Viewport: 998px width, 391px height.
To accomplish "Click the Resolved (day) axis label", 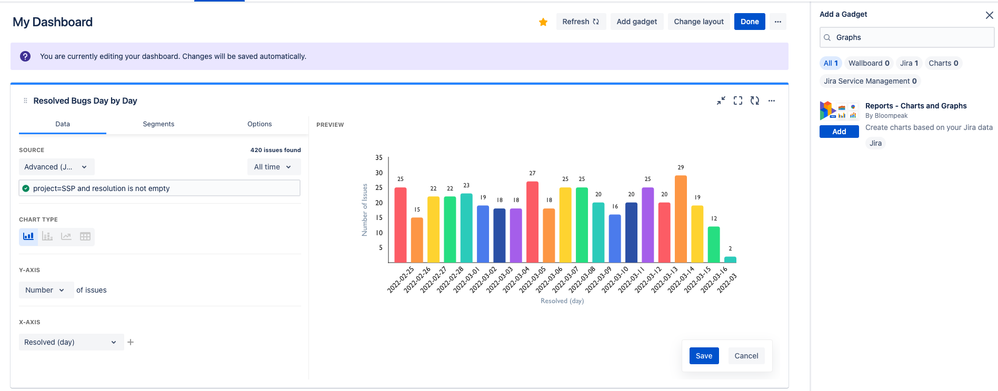I will click(562, 301).
